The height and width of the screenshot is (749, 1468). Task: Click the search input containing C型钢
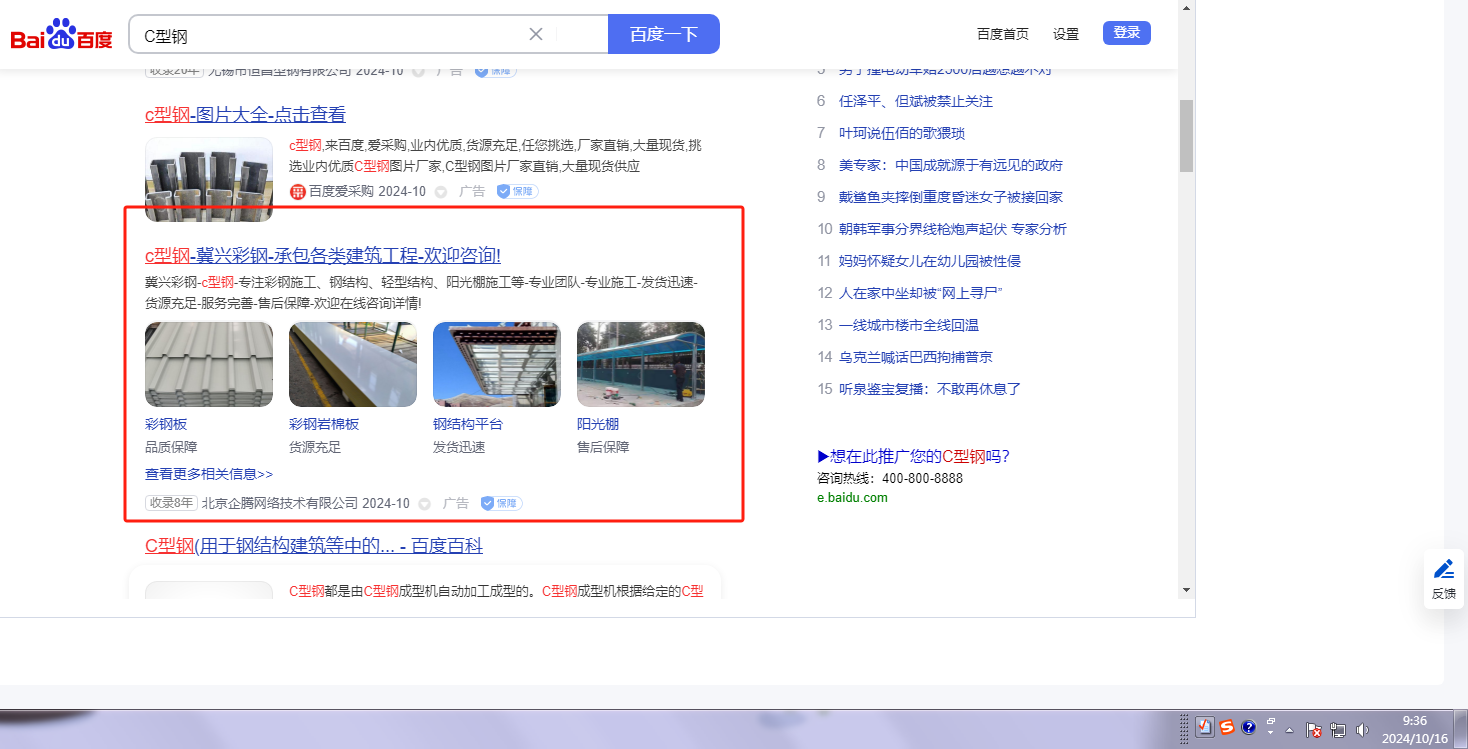pos(330,35)
